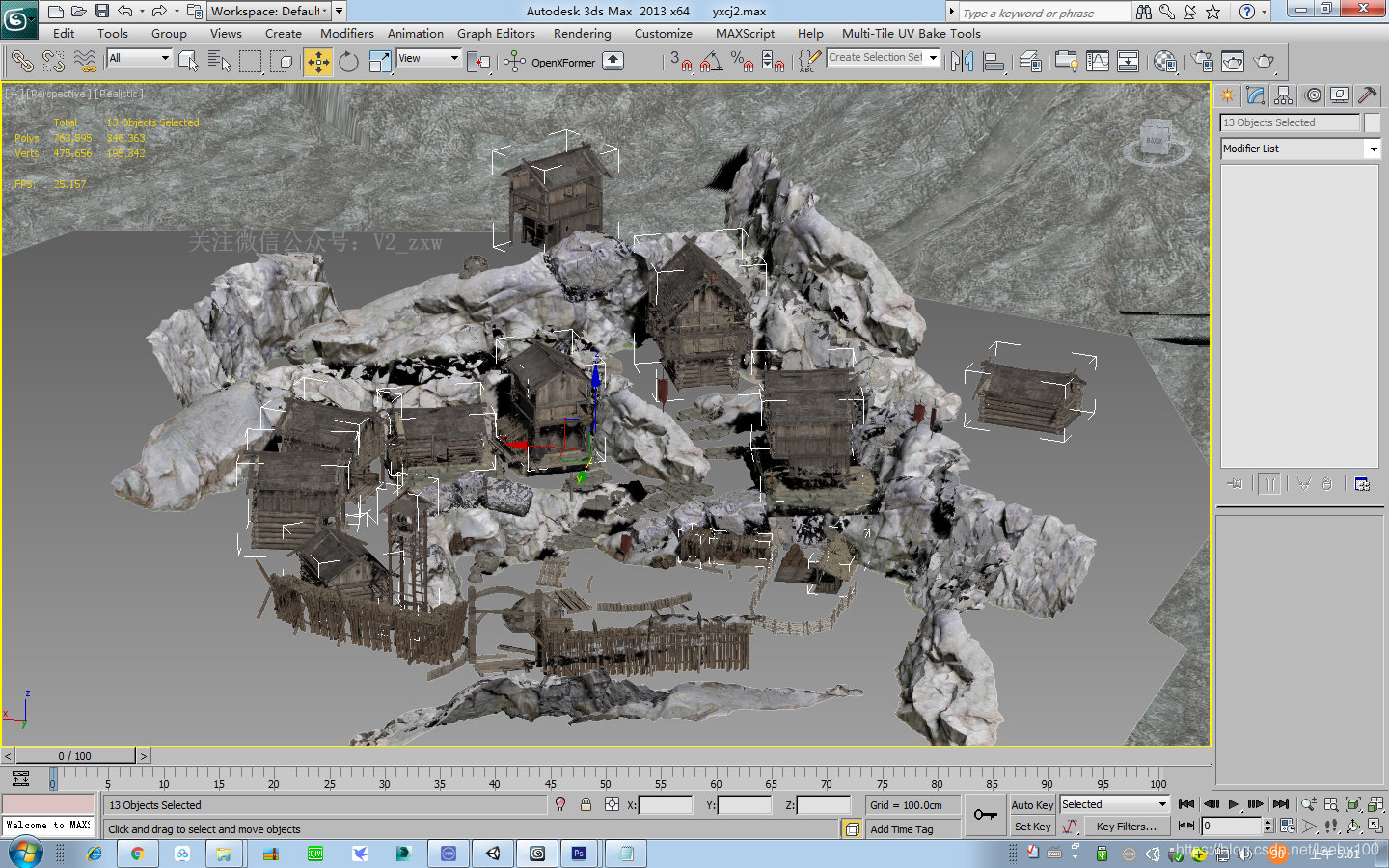Click the Open File folder icon
Screen dimensions: 1389x868
point(78,12)
